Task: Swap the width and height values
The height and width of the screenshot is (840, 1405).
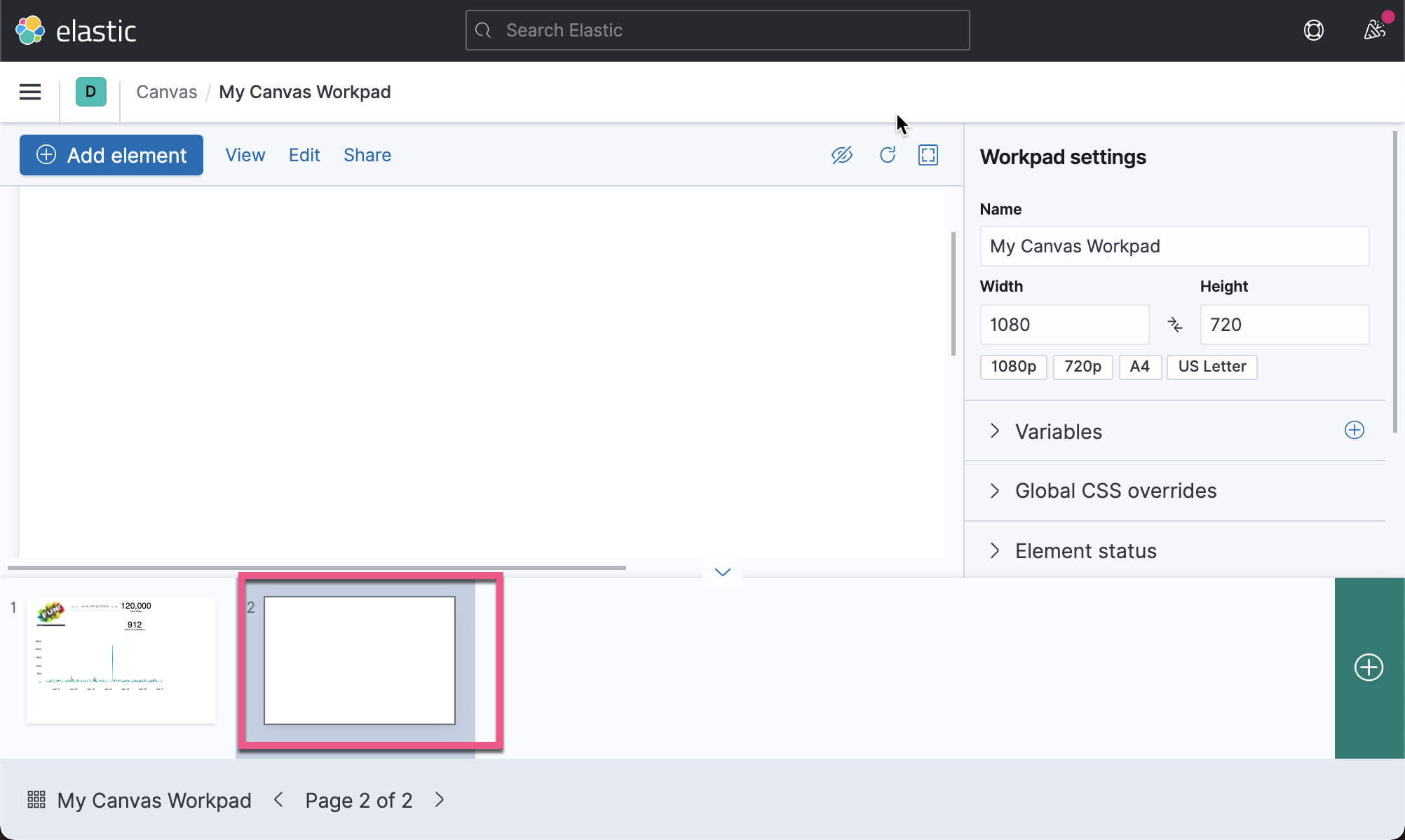Action: pos(1175,324)
